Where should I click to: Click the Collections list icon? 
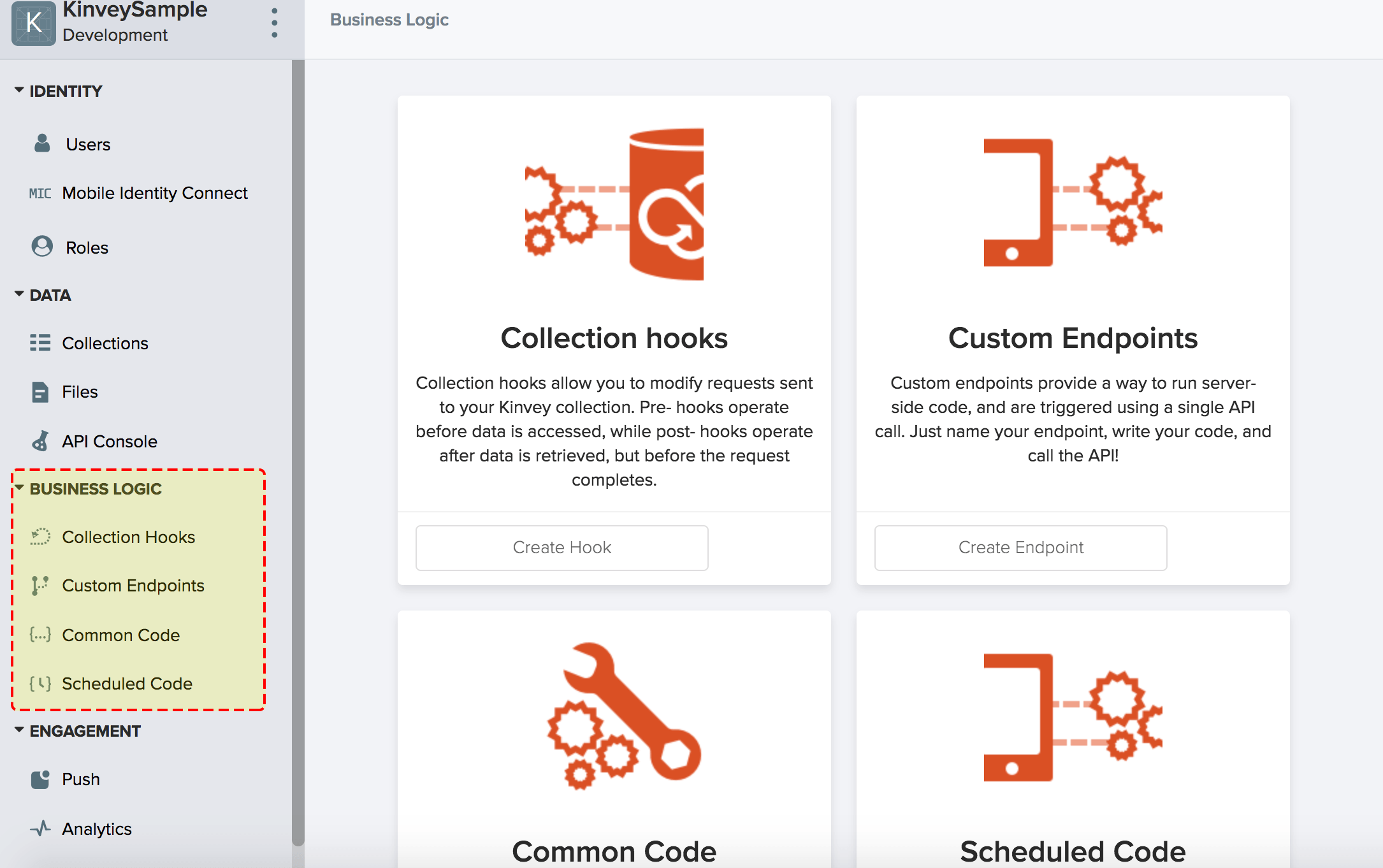pyautogui.click(x=40, y=343)
